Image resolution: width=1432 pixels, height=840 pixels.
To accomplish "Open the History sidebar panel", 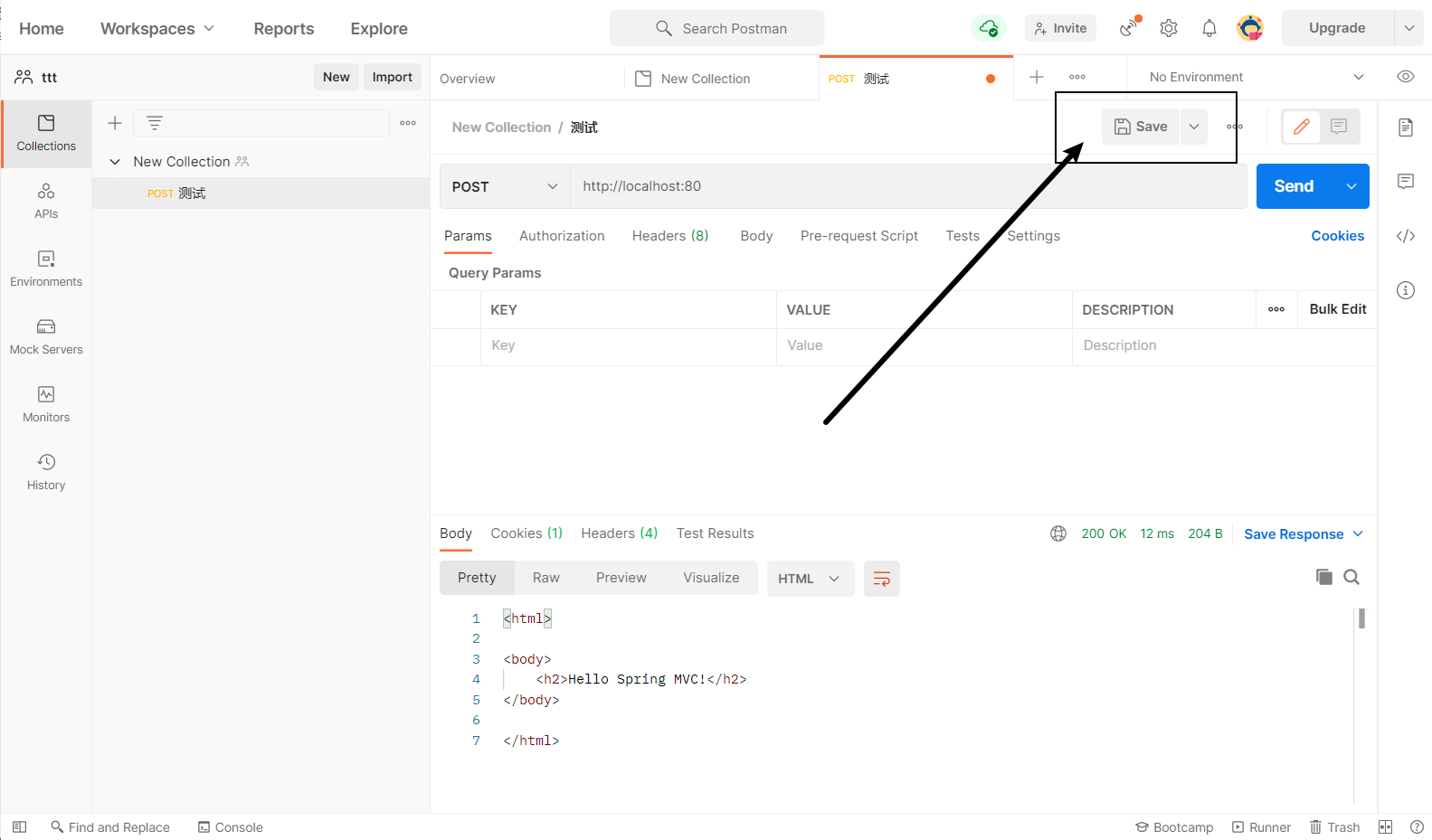I will 46,472.
